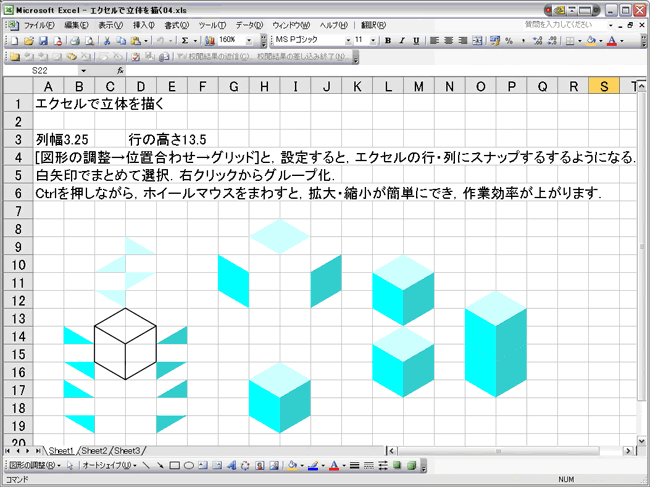Open the MS Pゴシック font name dropdown

click(348, 41)
